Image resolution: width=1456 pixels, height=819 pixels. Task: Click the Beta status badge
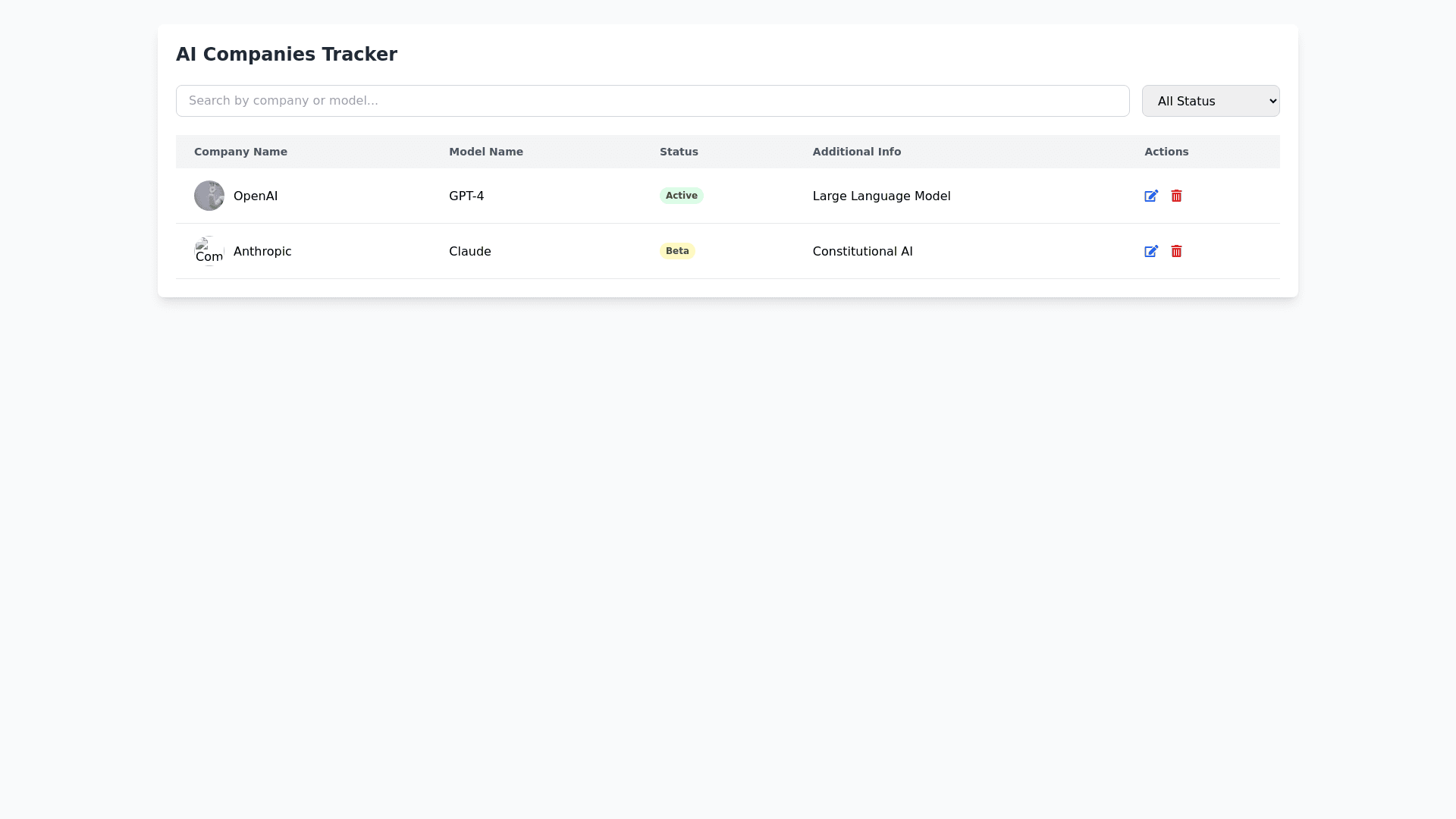(676, 251)
